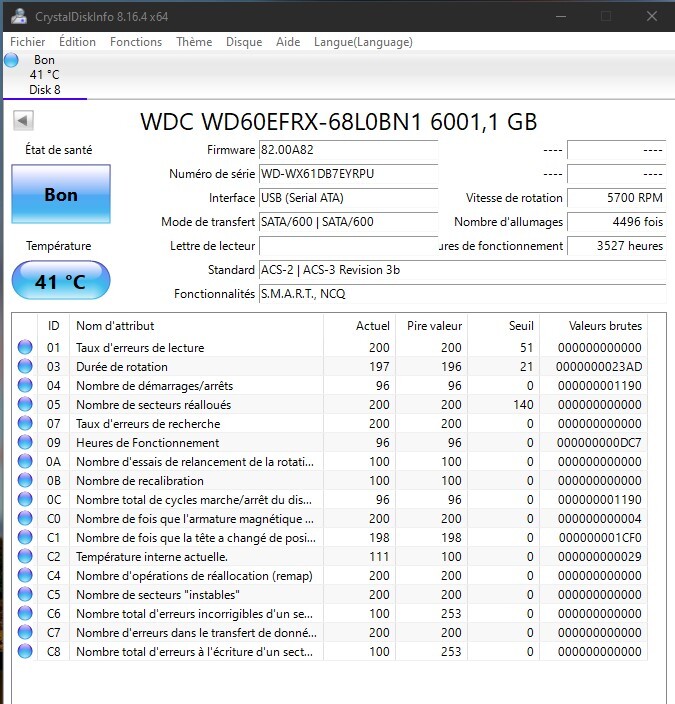This screenshot has height=704, width=675.
Task: Click the CrystalDiskInfo app icon in title bar
Action: coord(19,17)
